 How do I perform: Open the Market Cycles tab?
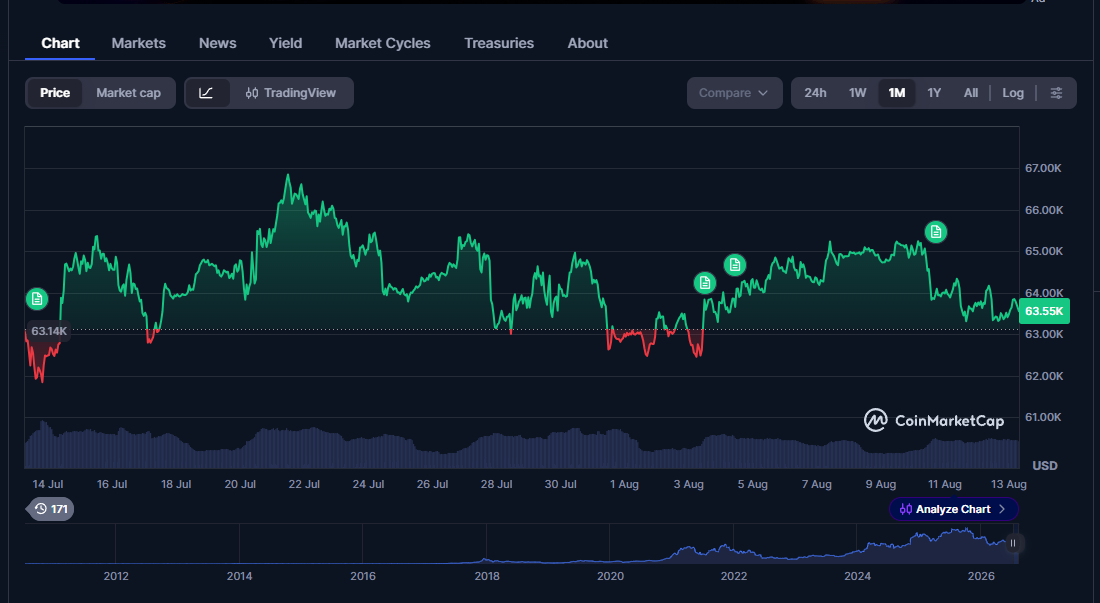[x=382, y=43]
